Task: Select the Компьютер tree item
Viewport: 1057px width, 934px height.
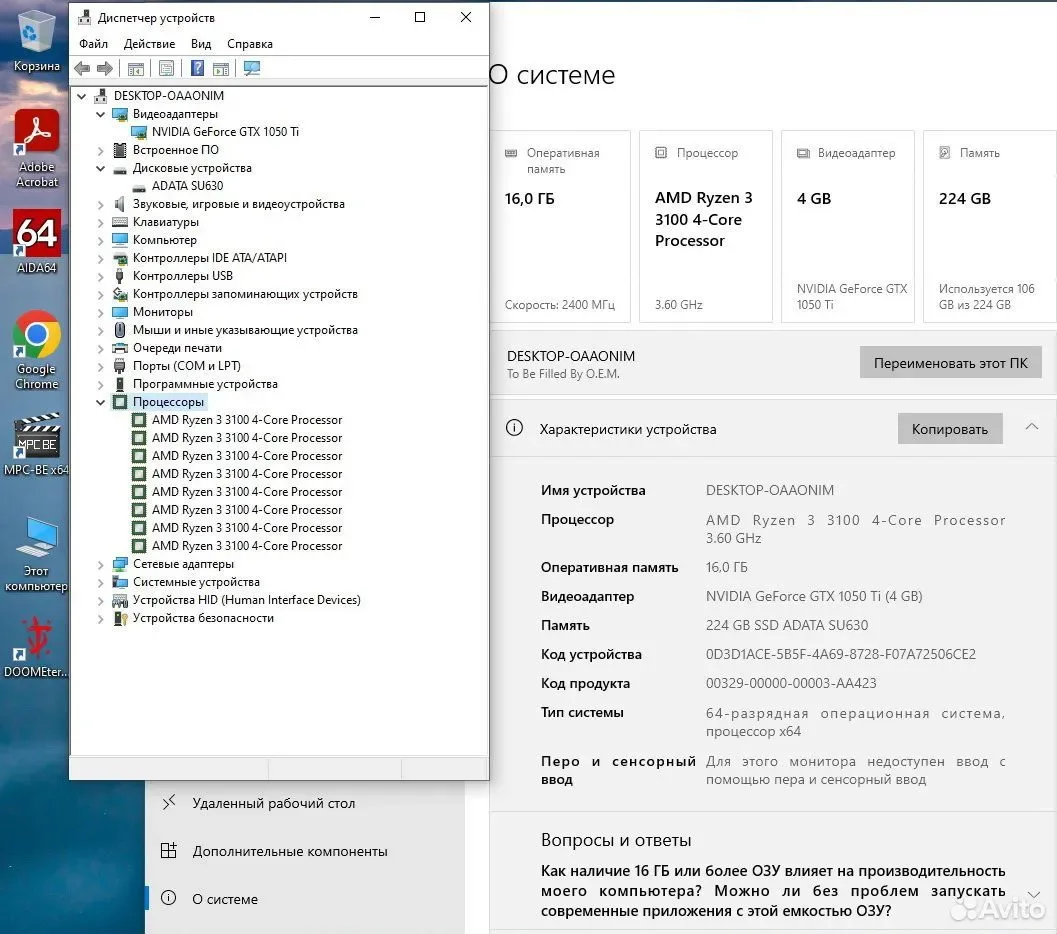Action: [x=164, y=240]
